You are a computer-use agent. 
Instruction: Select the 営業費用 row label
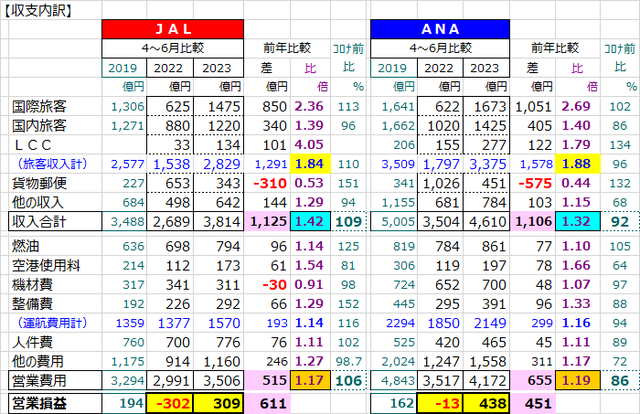click(x=55, y=381)
